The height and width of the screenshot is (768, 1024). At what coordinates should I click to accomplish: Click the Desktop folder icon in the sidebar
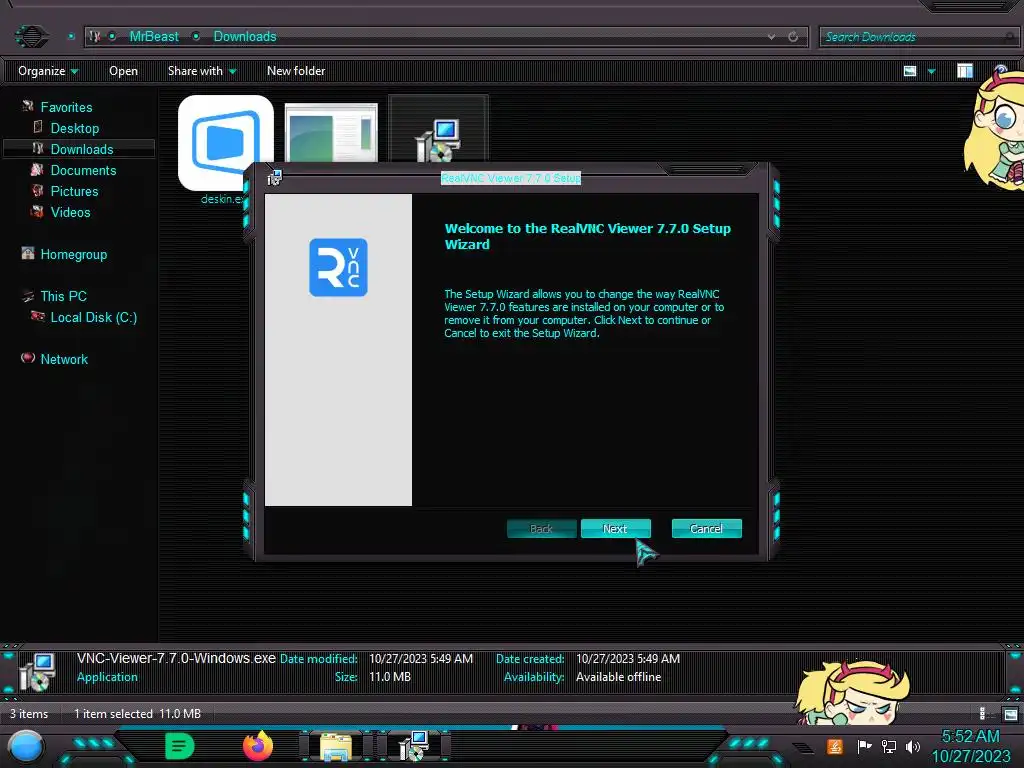pos(38,127)
